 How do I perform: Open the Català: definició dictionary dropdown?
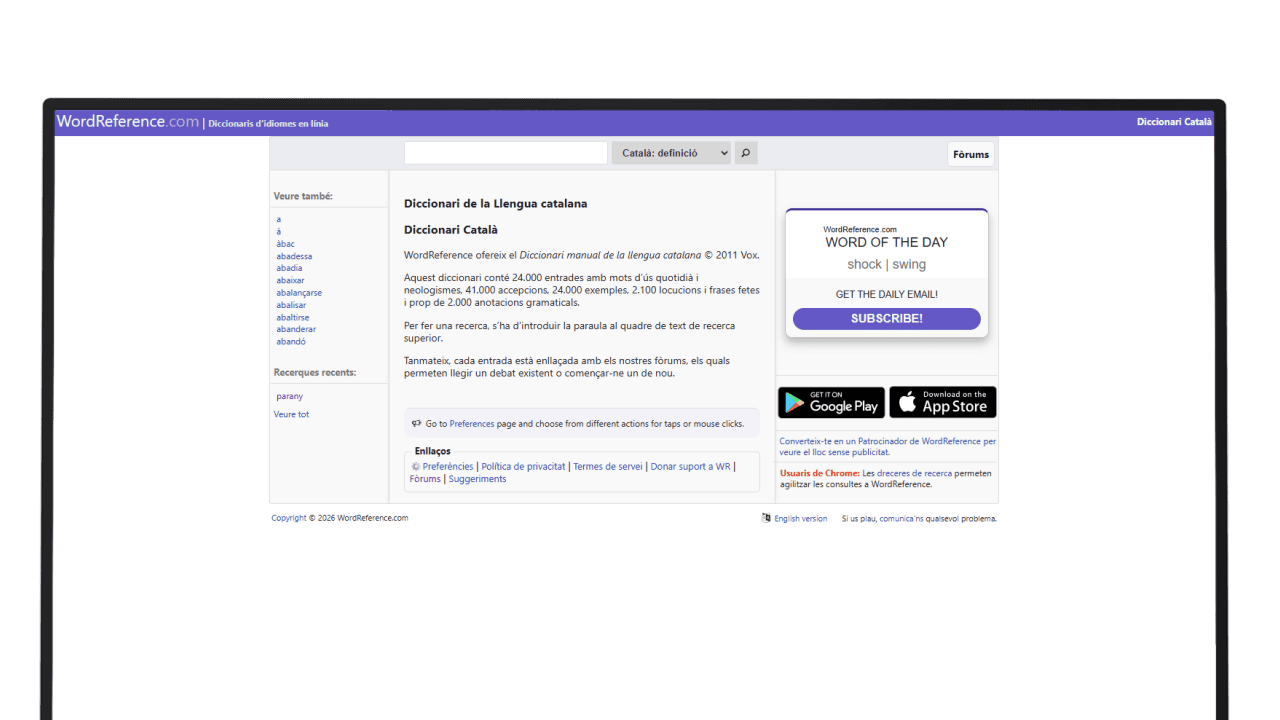672,153
